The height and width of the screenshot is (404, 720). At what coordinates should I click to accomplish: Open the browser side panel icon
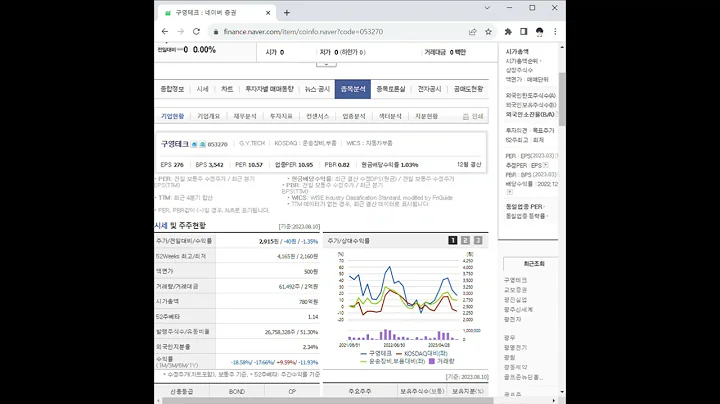[x=523, y=32]
